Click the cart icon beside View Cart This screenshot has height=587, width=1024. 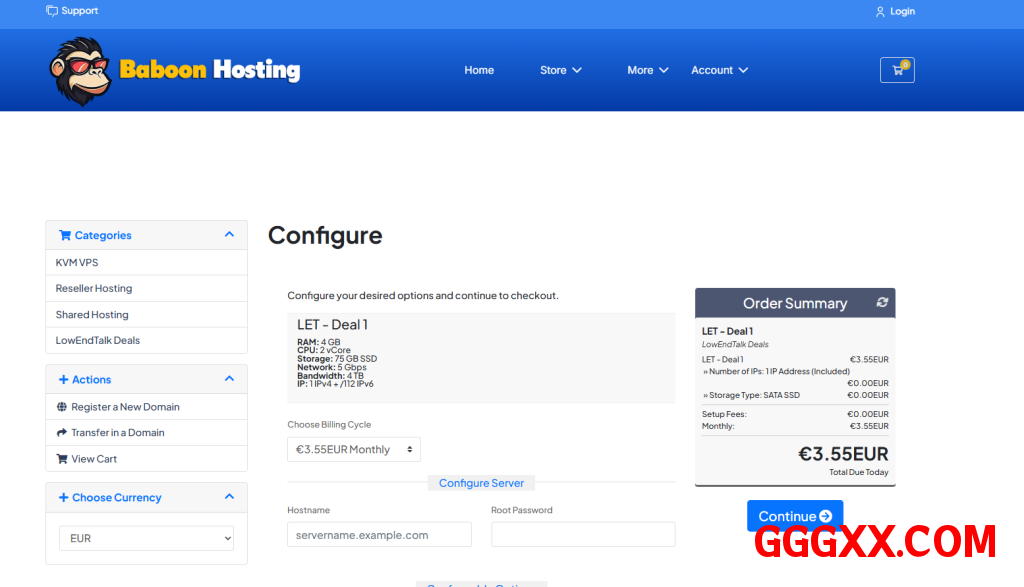62,459
